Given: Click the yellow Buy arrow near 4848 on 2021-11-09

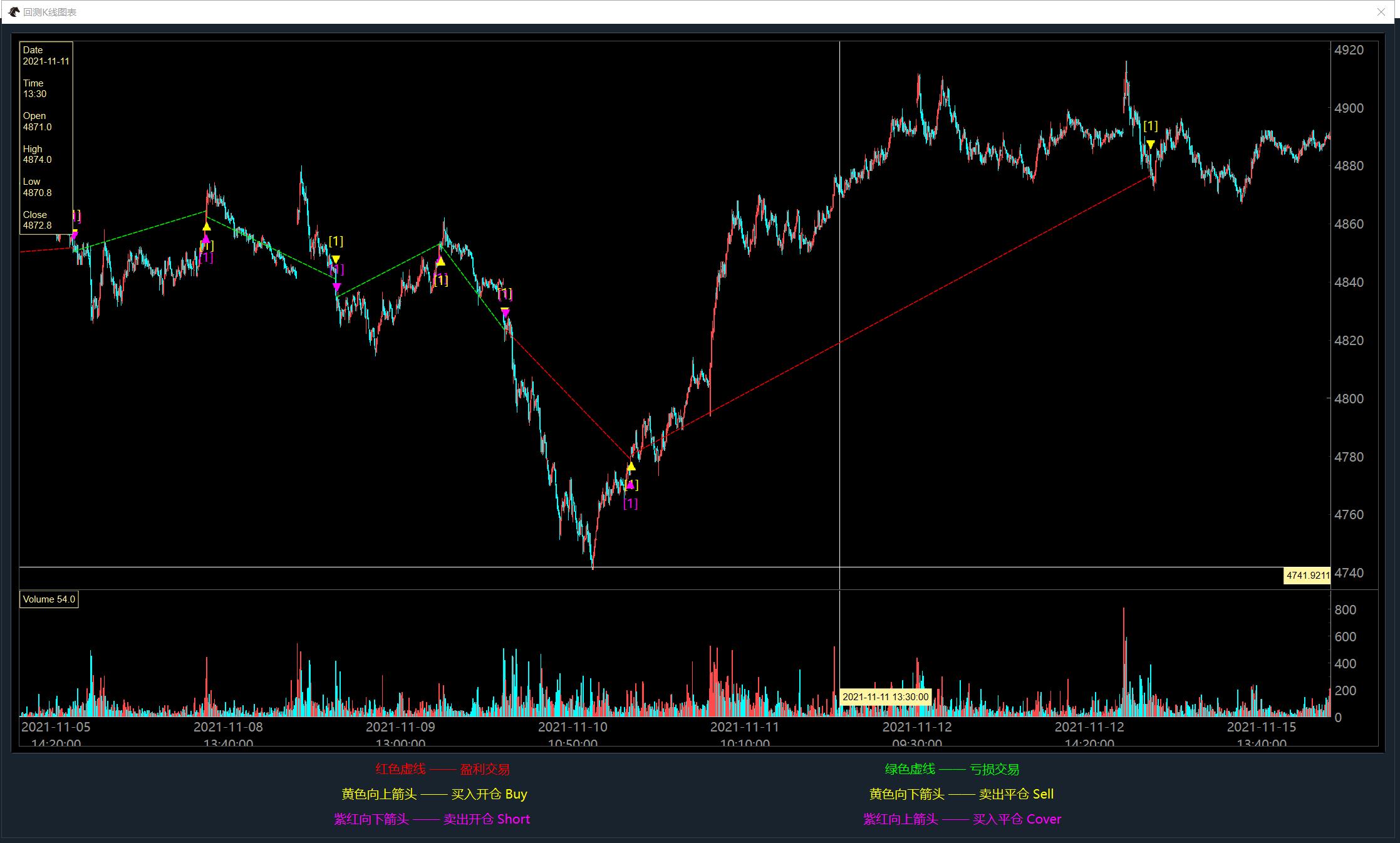Looking at the screenshot, I should tap(440, 261).
